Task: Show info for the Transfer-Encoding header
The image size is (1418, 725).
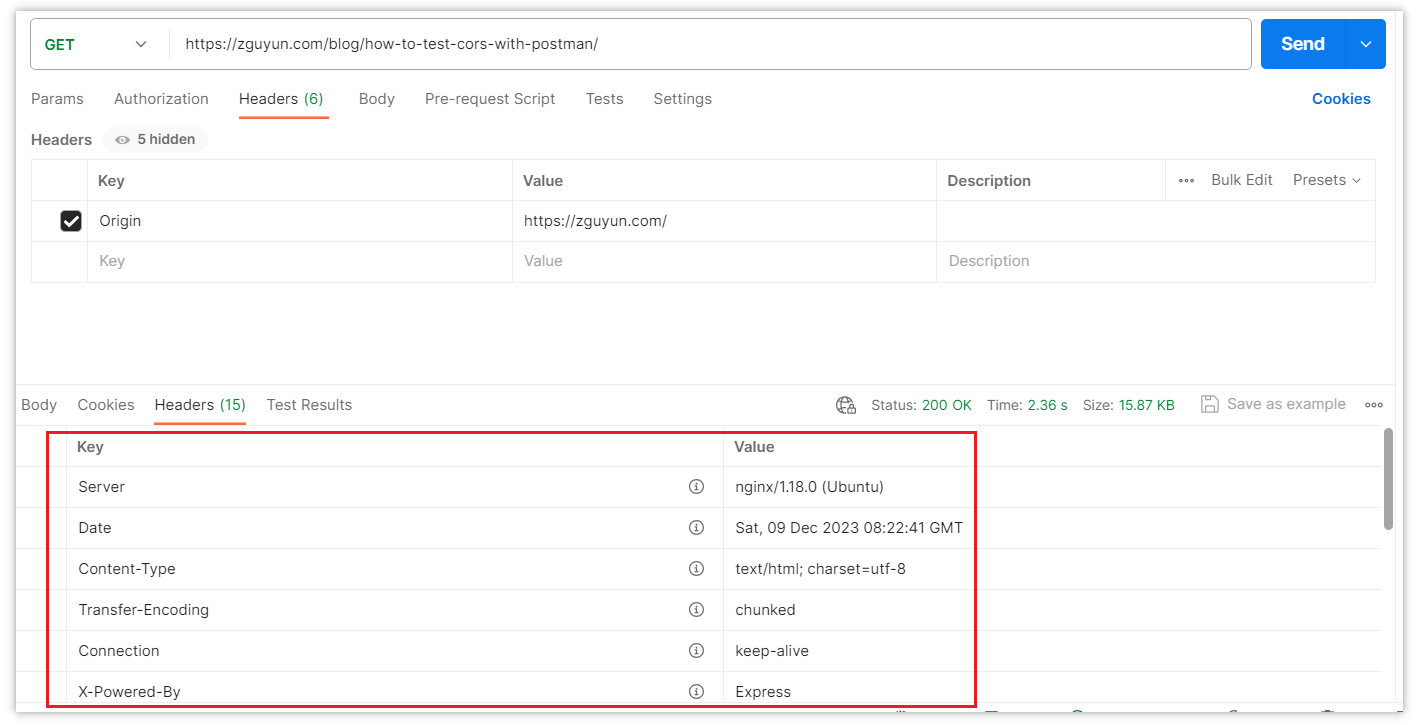Action: [x=696, y=610]
